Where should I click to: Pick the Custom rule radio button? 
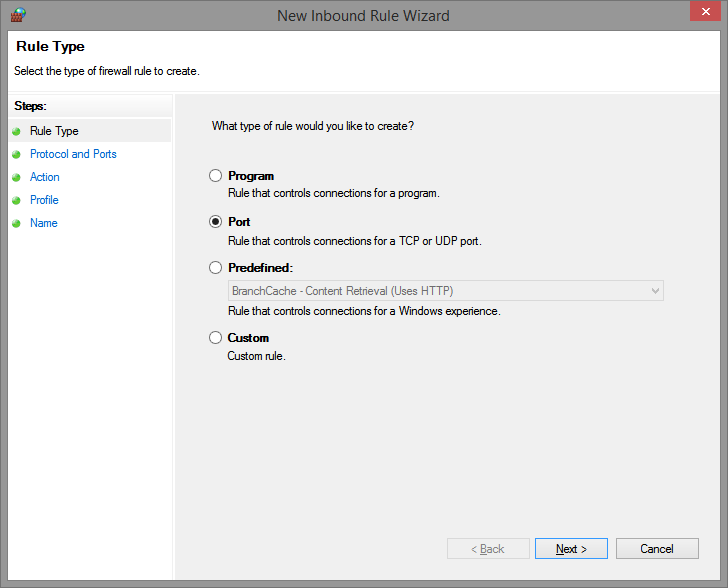click(x=215, y=338)
